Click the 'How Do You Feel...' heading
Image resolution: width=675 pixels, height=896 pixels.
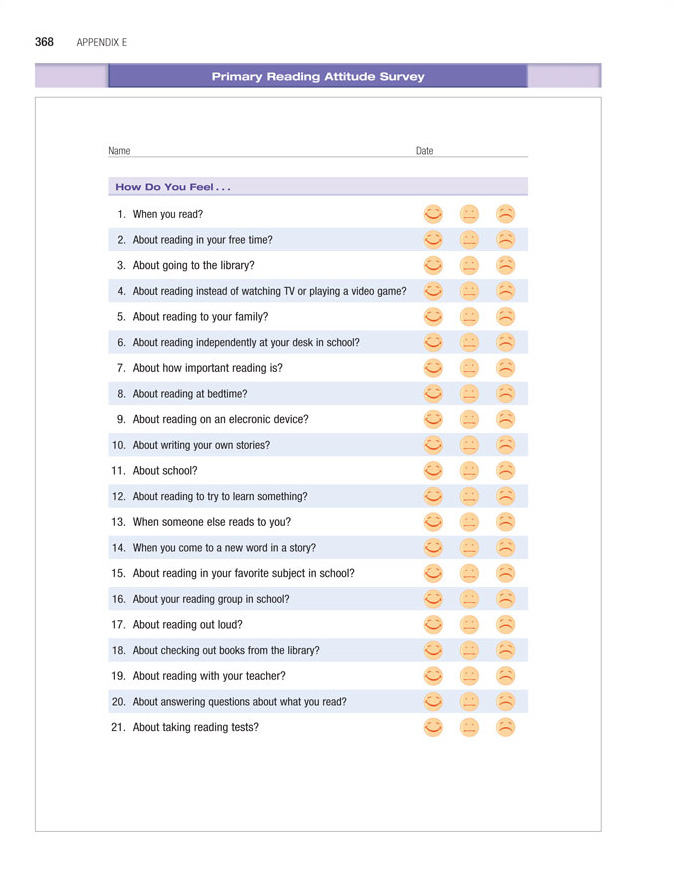pyautogui.click(x=173, y=187)
